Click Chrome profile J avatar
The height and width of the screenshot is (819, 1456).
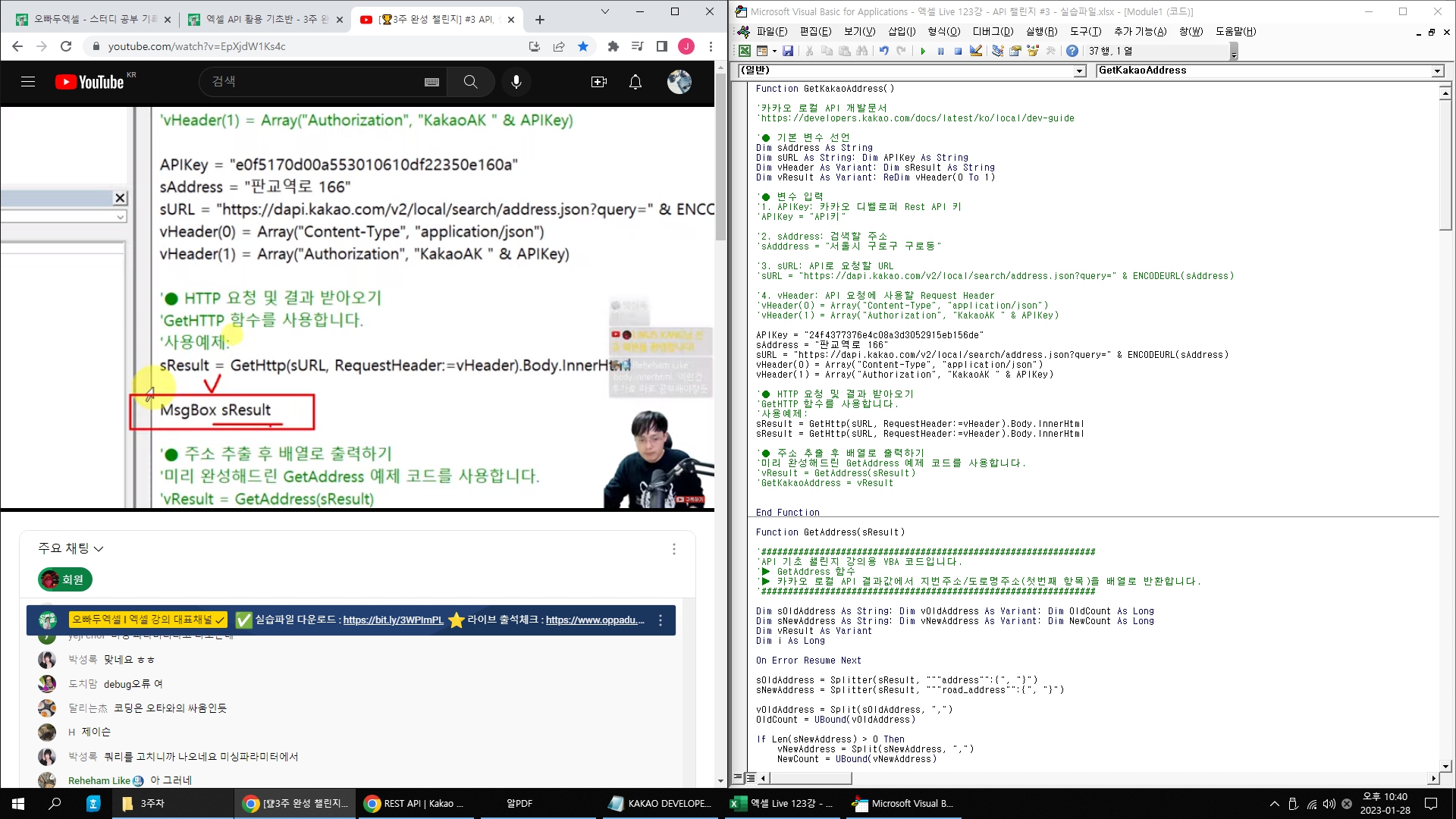(x=686, y=46)
